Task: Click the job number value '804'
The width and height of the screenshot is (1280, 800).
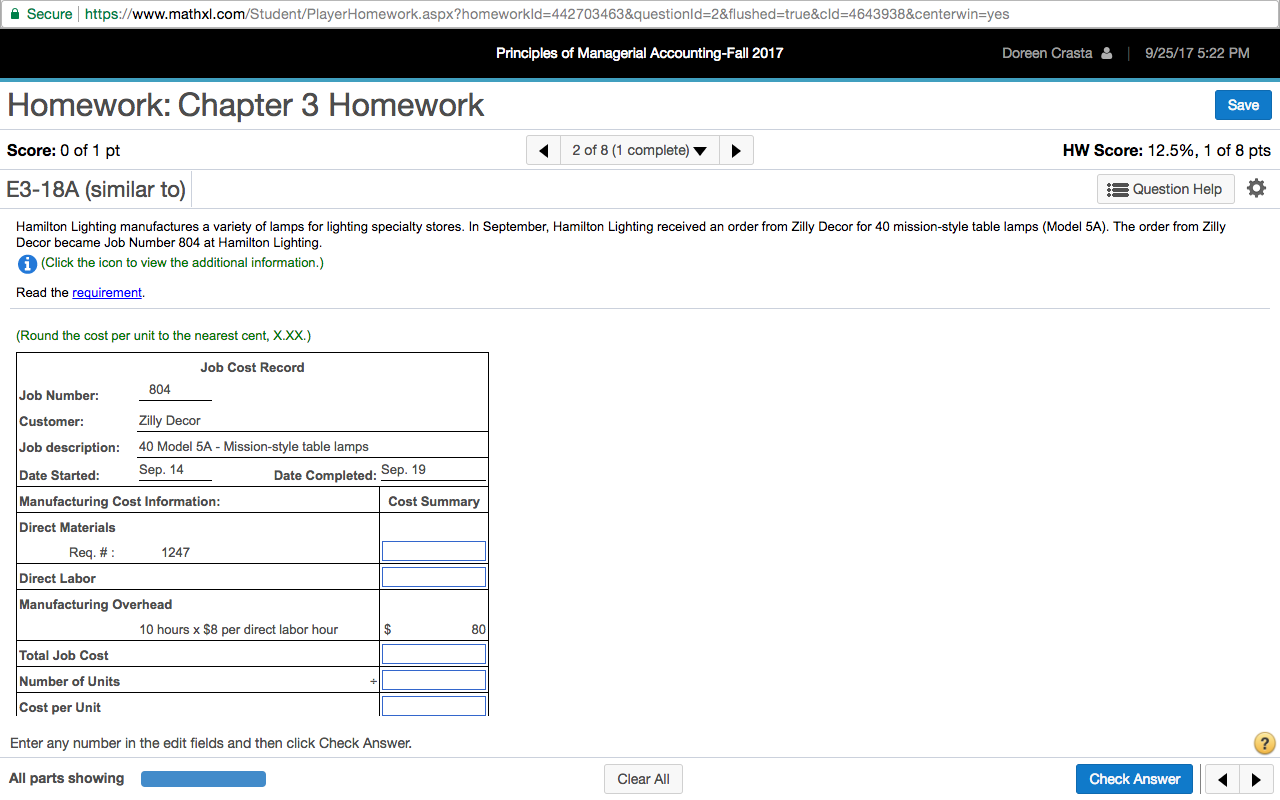Action: [x=160, y=389]
